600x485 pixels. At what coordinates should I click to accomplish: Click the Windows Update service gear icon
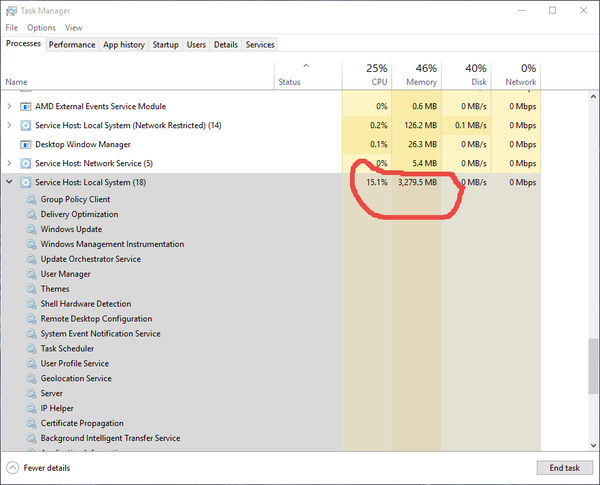[31, 229]
